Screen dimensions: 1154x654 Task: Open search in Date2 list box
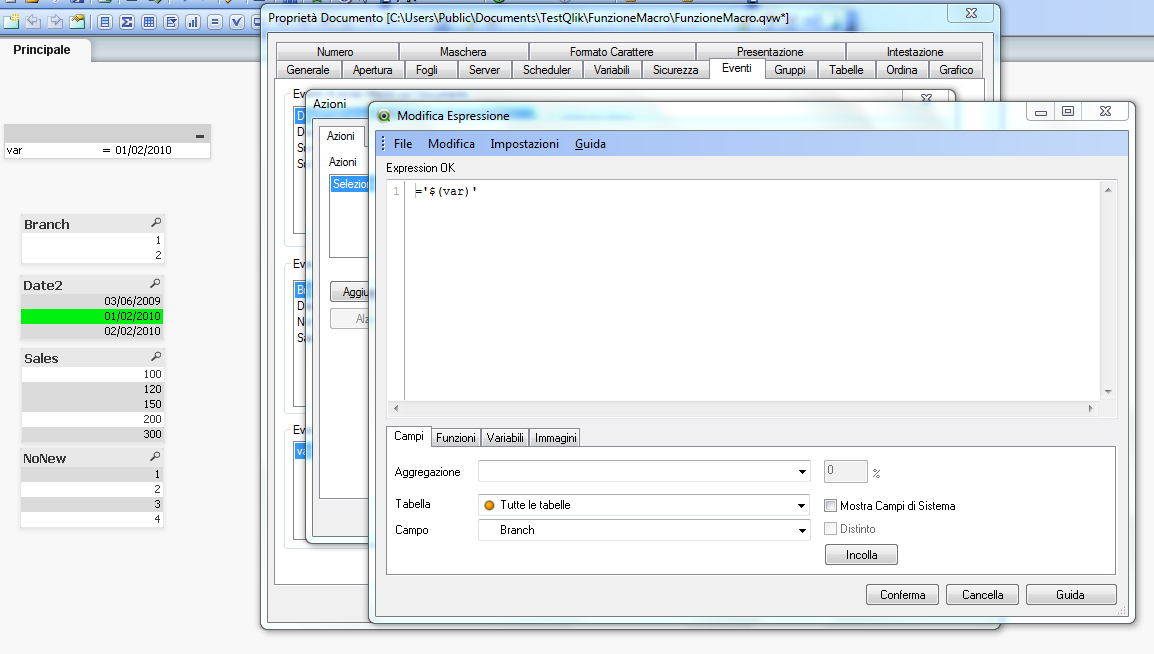pos(155,284)
